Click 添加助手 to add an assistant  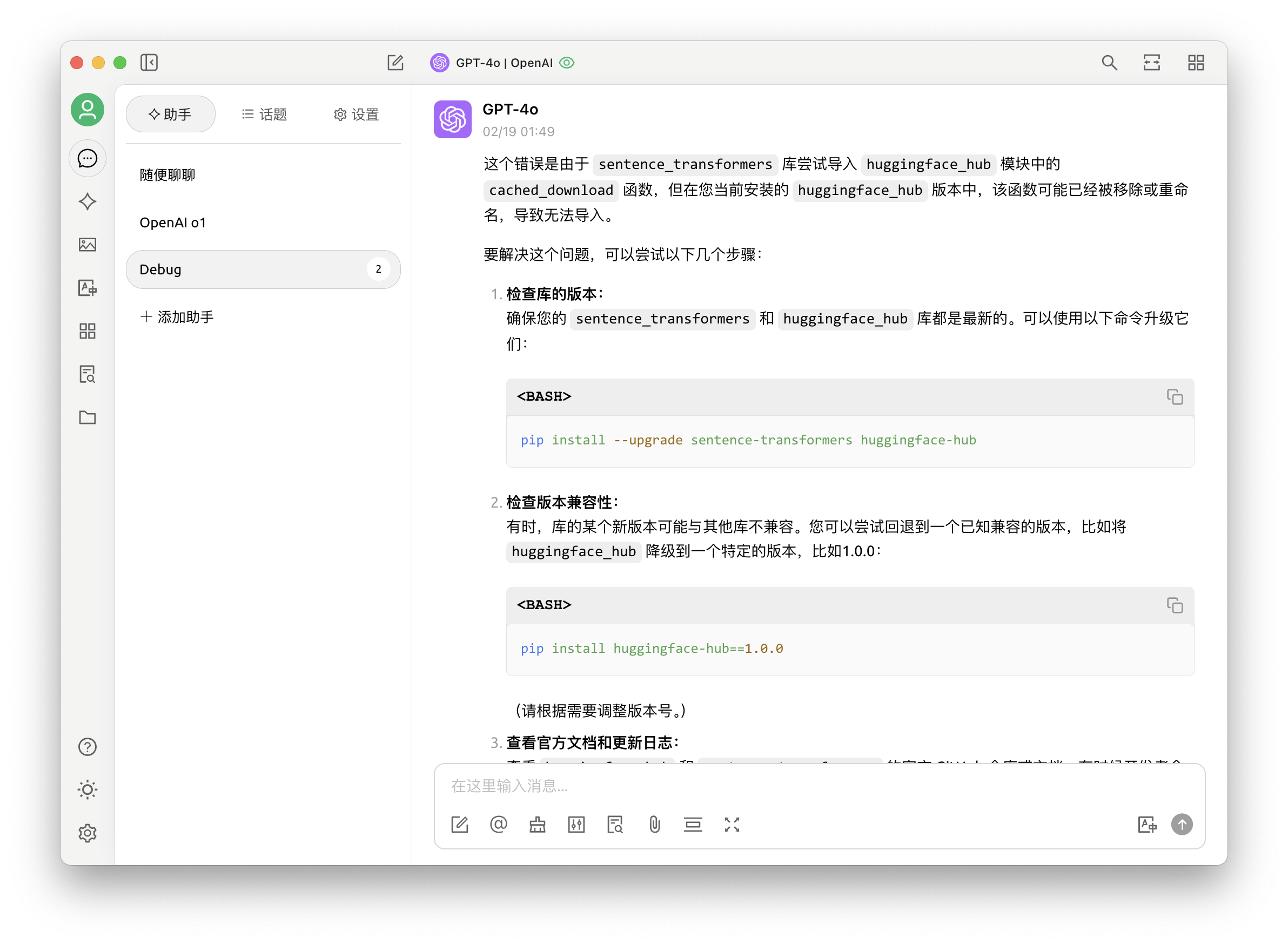point(177,317)
